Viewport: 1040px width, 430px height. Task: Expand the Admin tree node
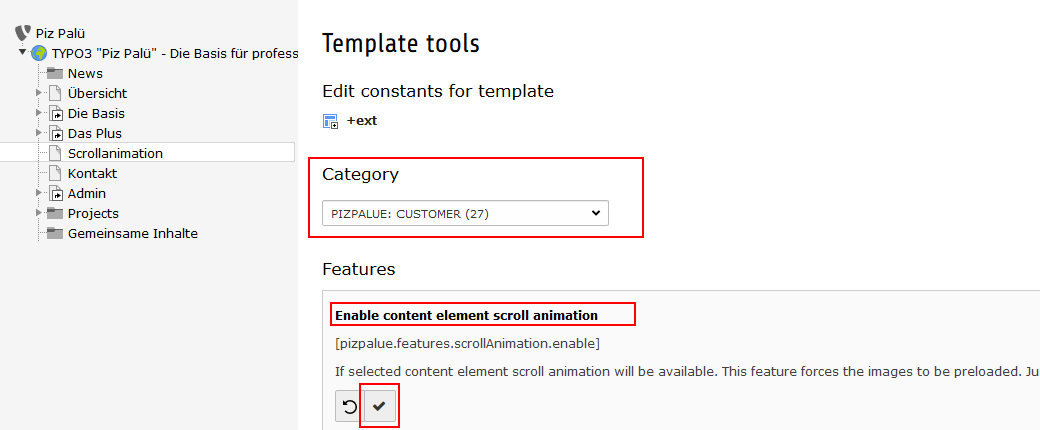(40, 193)
